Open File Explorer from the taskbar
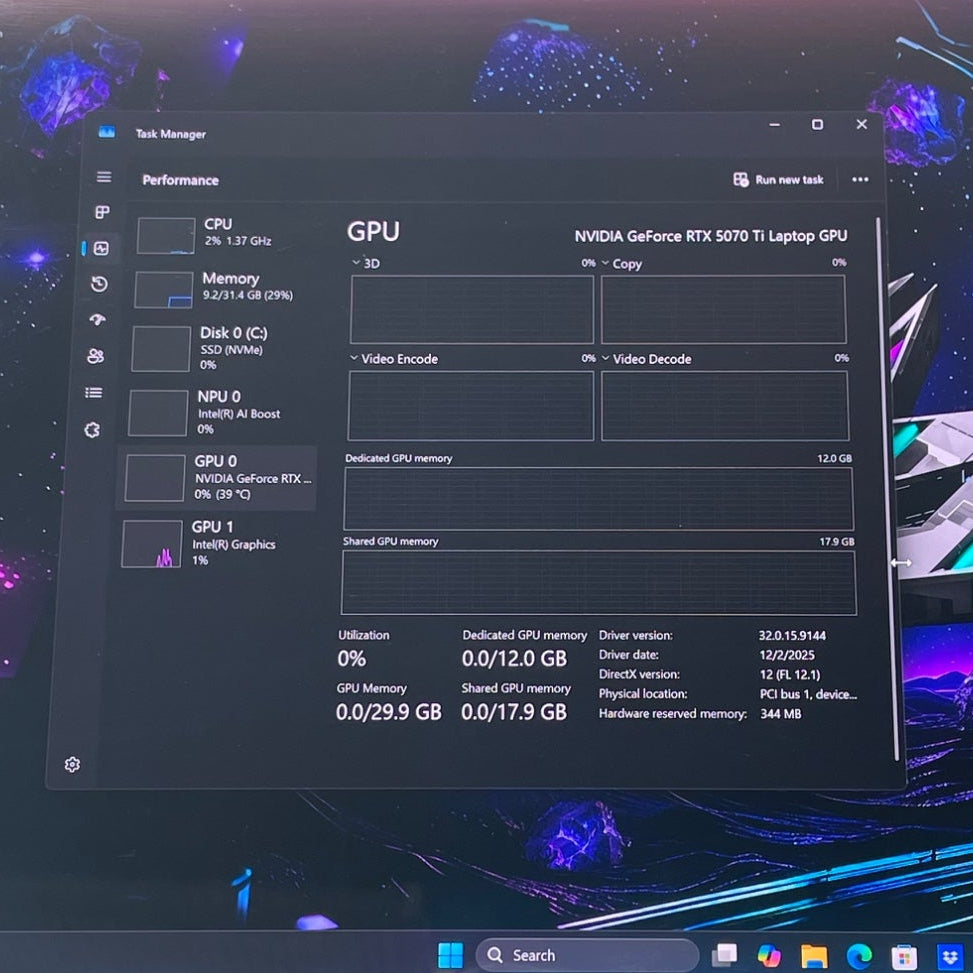 814,955
